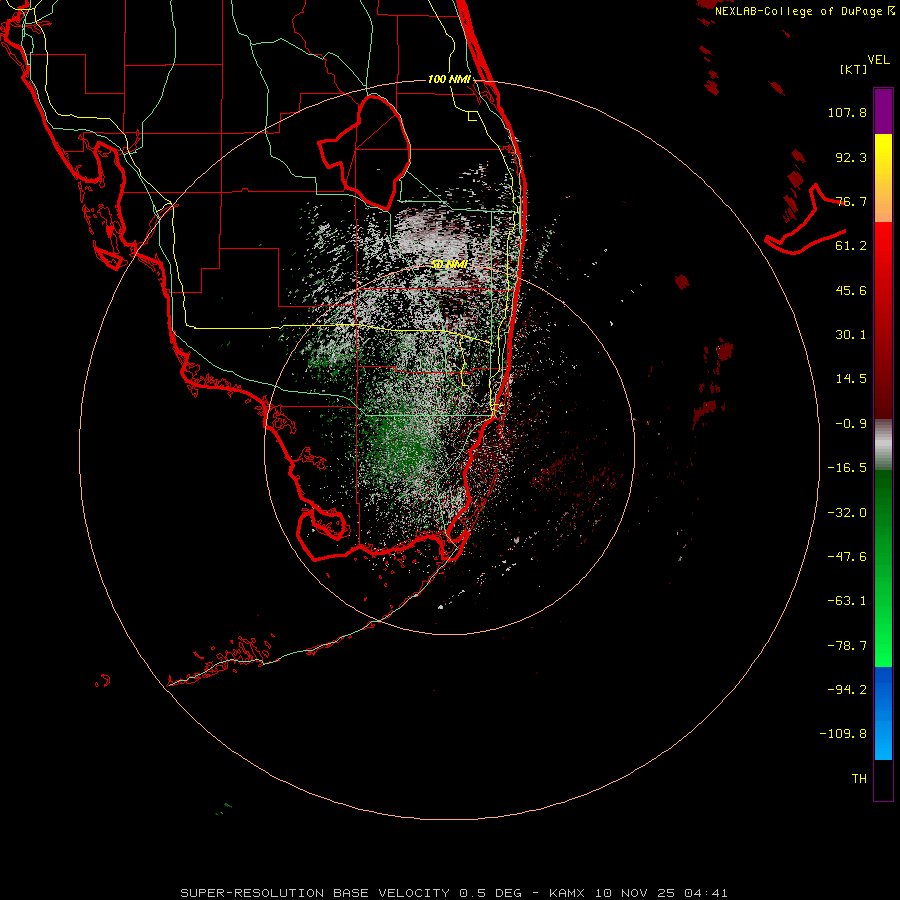Viewport: 900px width, 900px height.
Task: Click the NEXLAB-College of DuPage title text
Action: pos(800,11)
